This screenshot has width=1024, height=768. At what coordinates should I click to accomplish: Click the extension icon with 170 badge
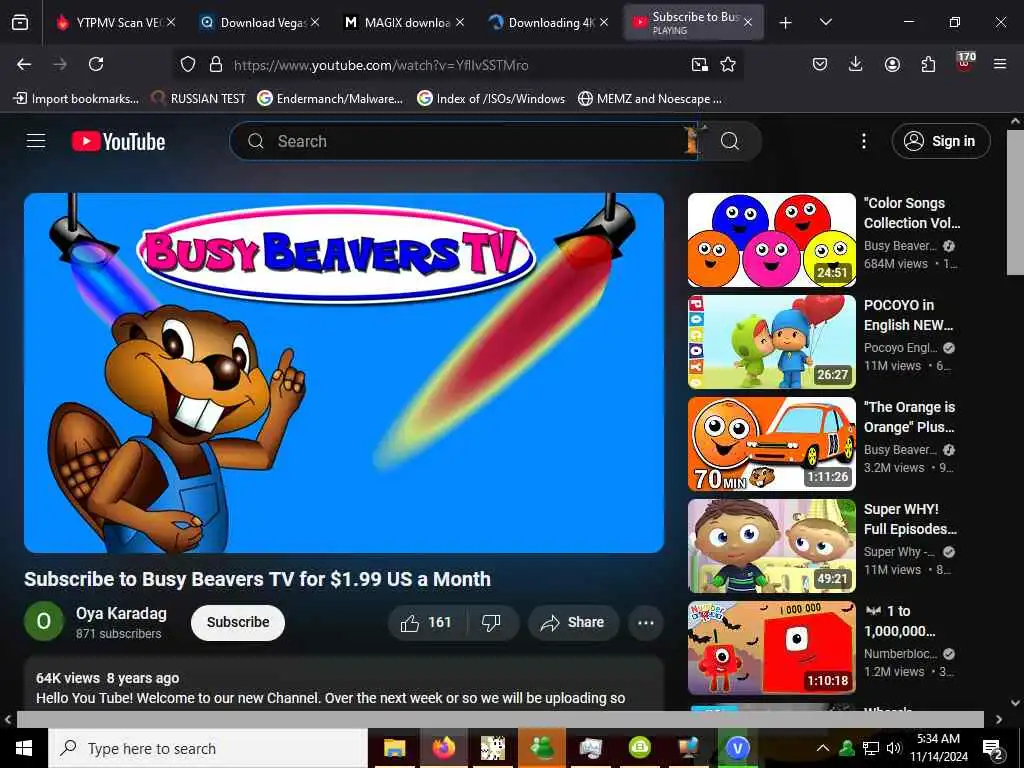point(965,63)
